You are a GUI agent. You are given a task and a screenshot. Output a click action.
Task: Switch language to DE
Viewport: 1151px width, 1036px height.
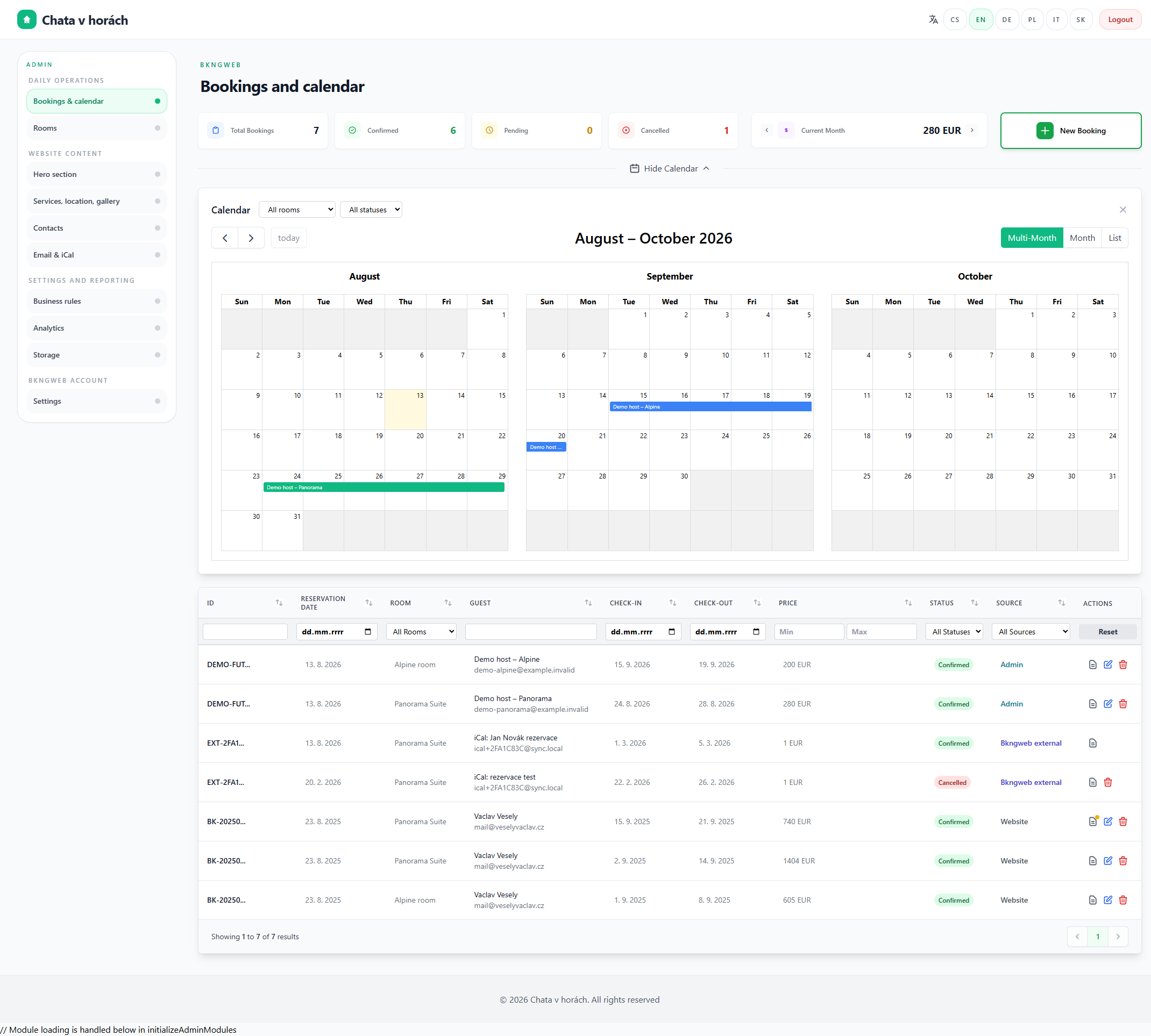1007,19
